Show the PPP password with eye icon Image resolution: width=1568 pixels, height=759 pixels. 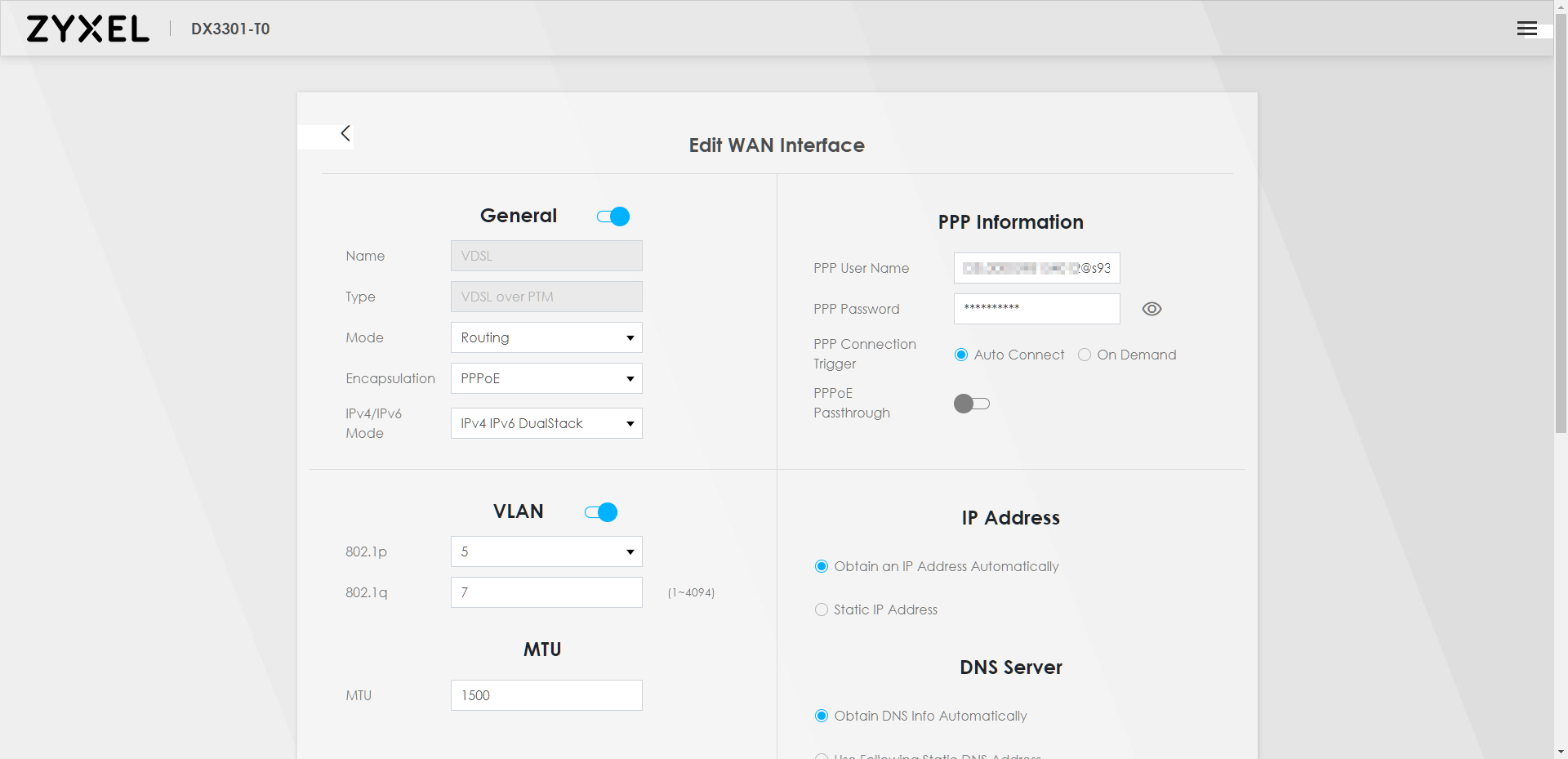tap(1151, 309)
